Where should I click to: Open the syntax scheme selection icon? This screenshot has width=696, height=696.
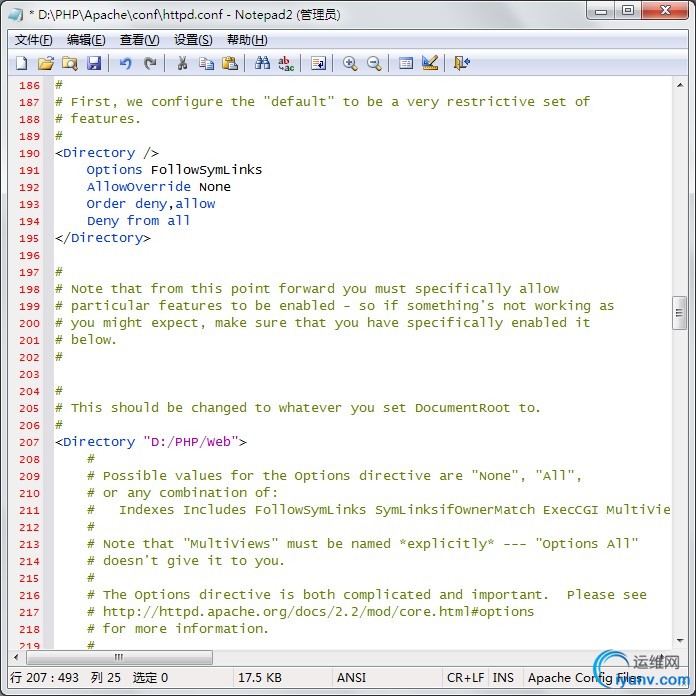coord(406,63)
